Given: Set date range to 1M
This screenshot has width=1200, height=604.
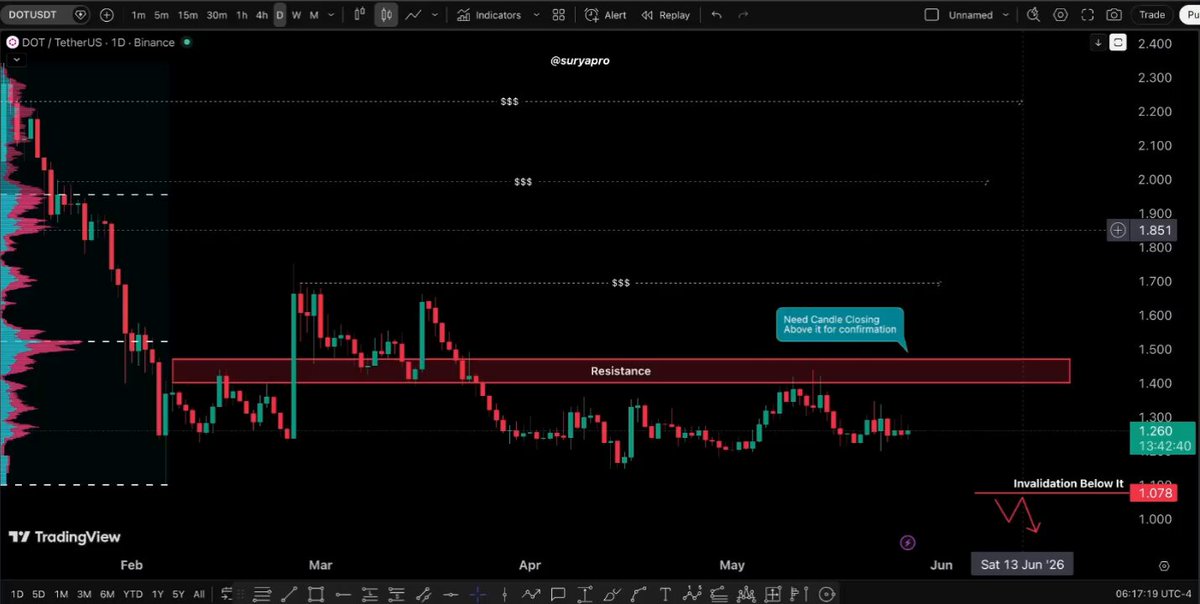Looking at the screenshot, I should 62,593.
